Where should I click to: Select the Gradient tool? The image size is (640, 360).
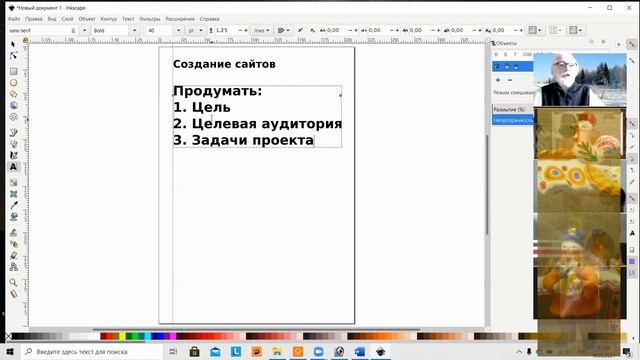tap(13, 182)
